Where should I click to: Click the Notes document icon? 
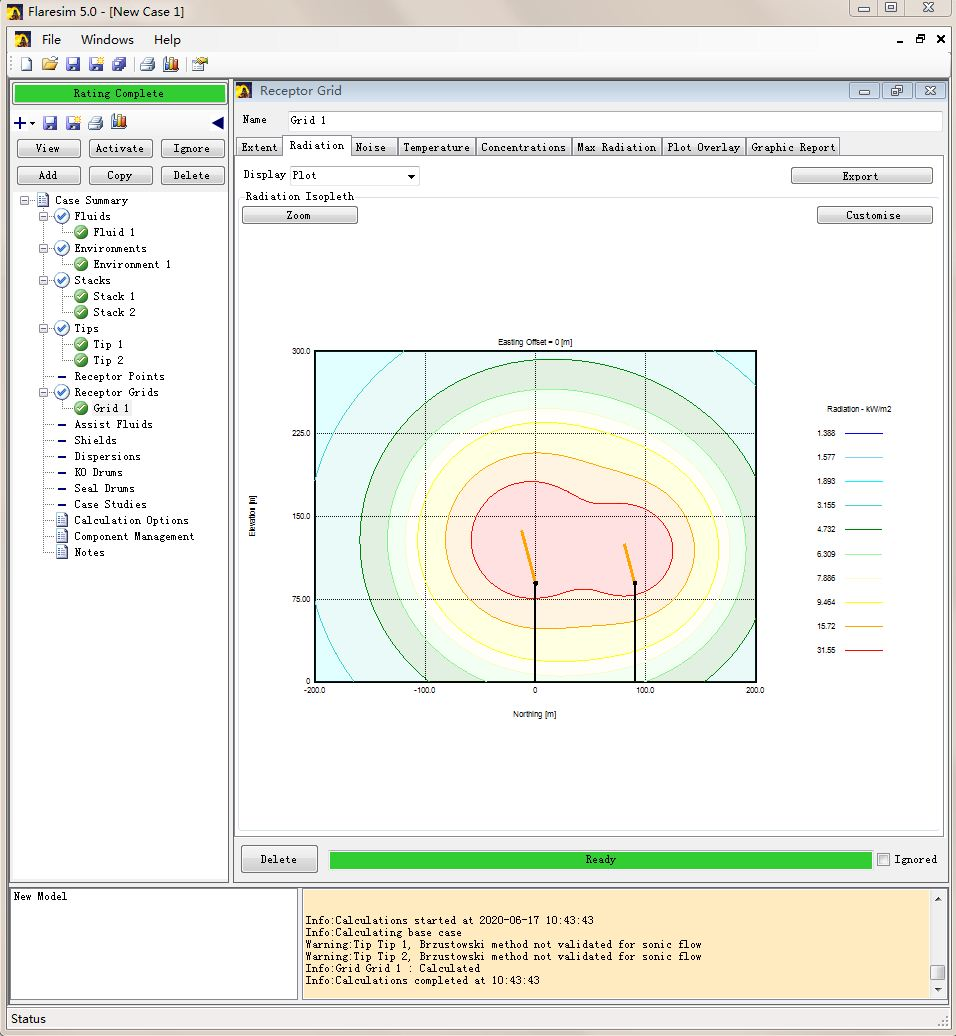tap(62, 552)
